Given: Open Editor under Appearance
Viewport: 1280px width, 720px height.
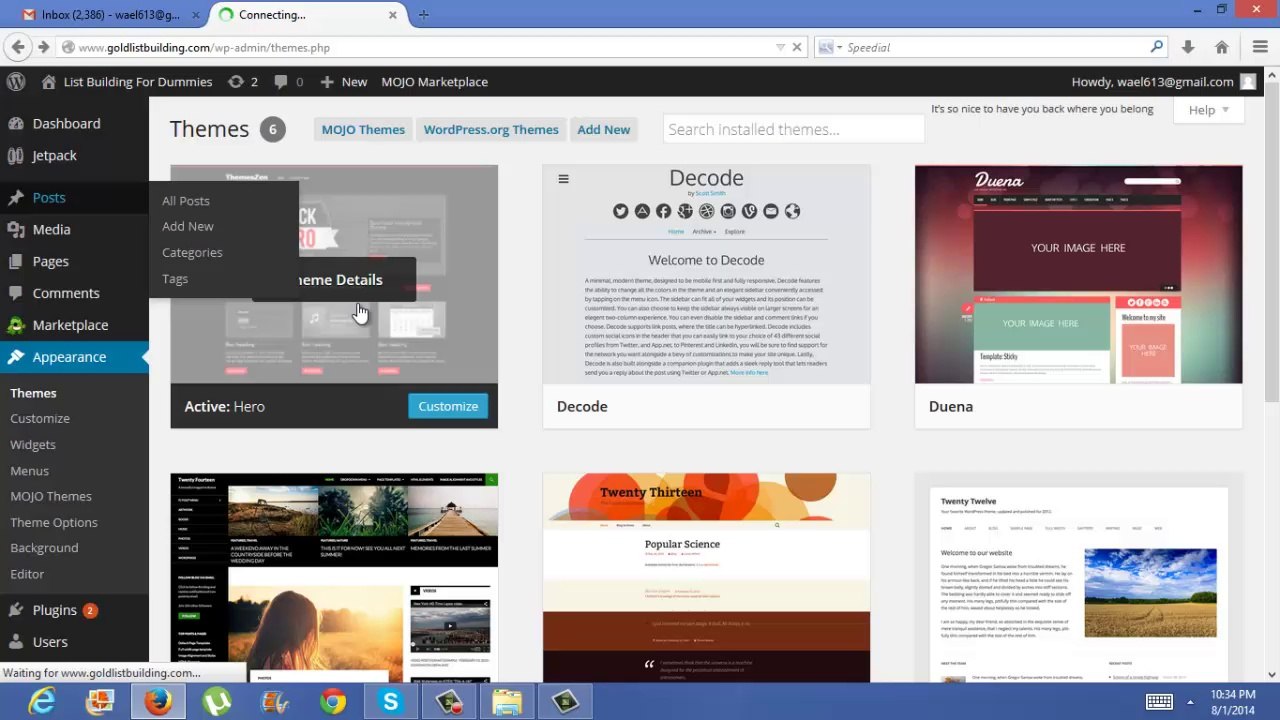Looking at the screenshot, I should click(x=27, y=575).
